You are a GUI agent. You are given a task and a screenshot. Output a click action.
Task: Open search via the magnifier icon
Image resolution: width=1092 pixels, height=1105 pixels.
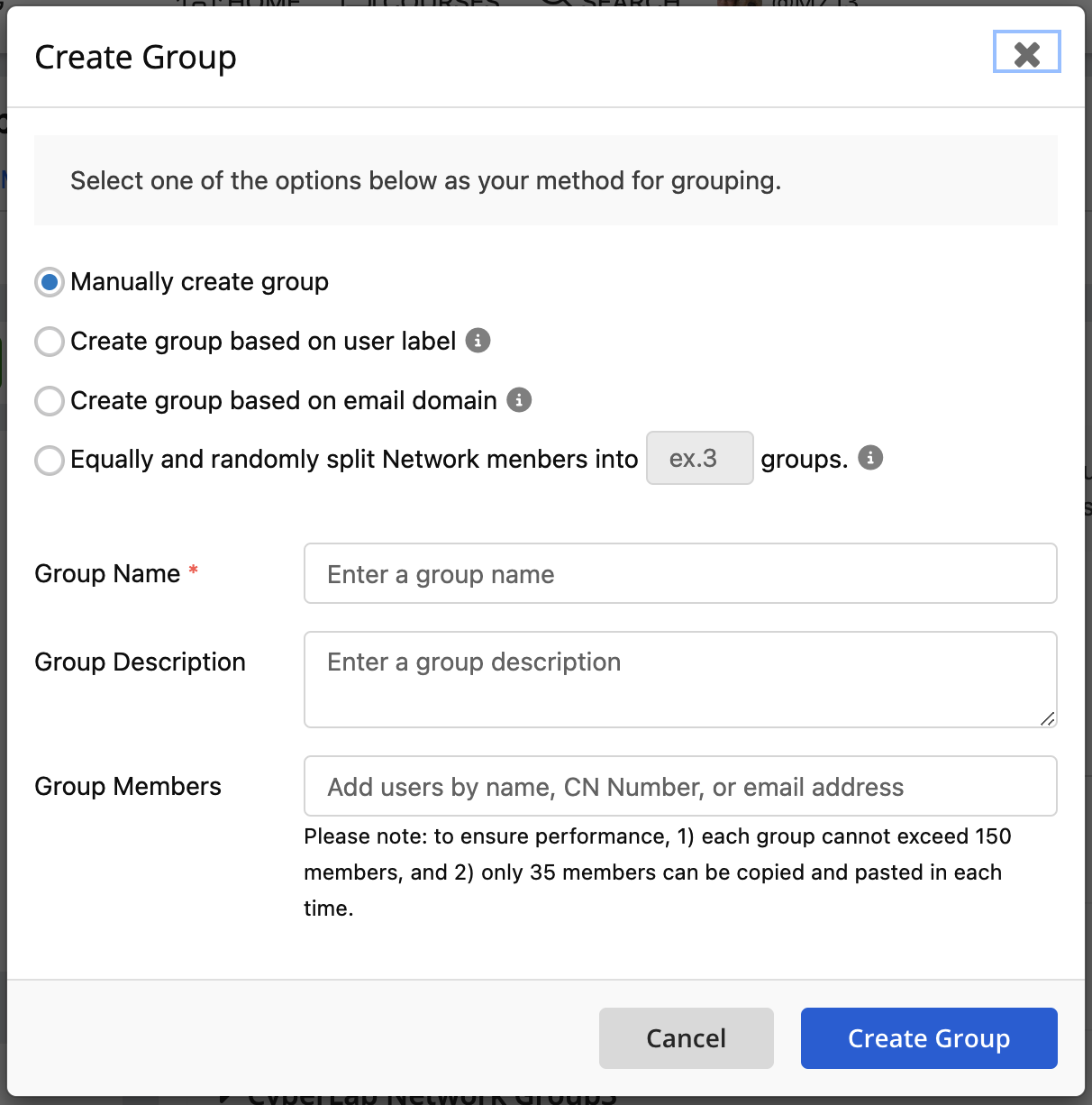tap(557, 5)
